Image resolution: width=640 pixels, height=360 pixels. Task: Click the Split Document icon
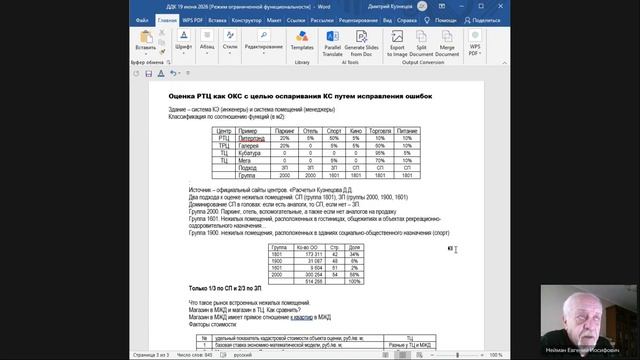tap(421, 36)
